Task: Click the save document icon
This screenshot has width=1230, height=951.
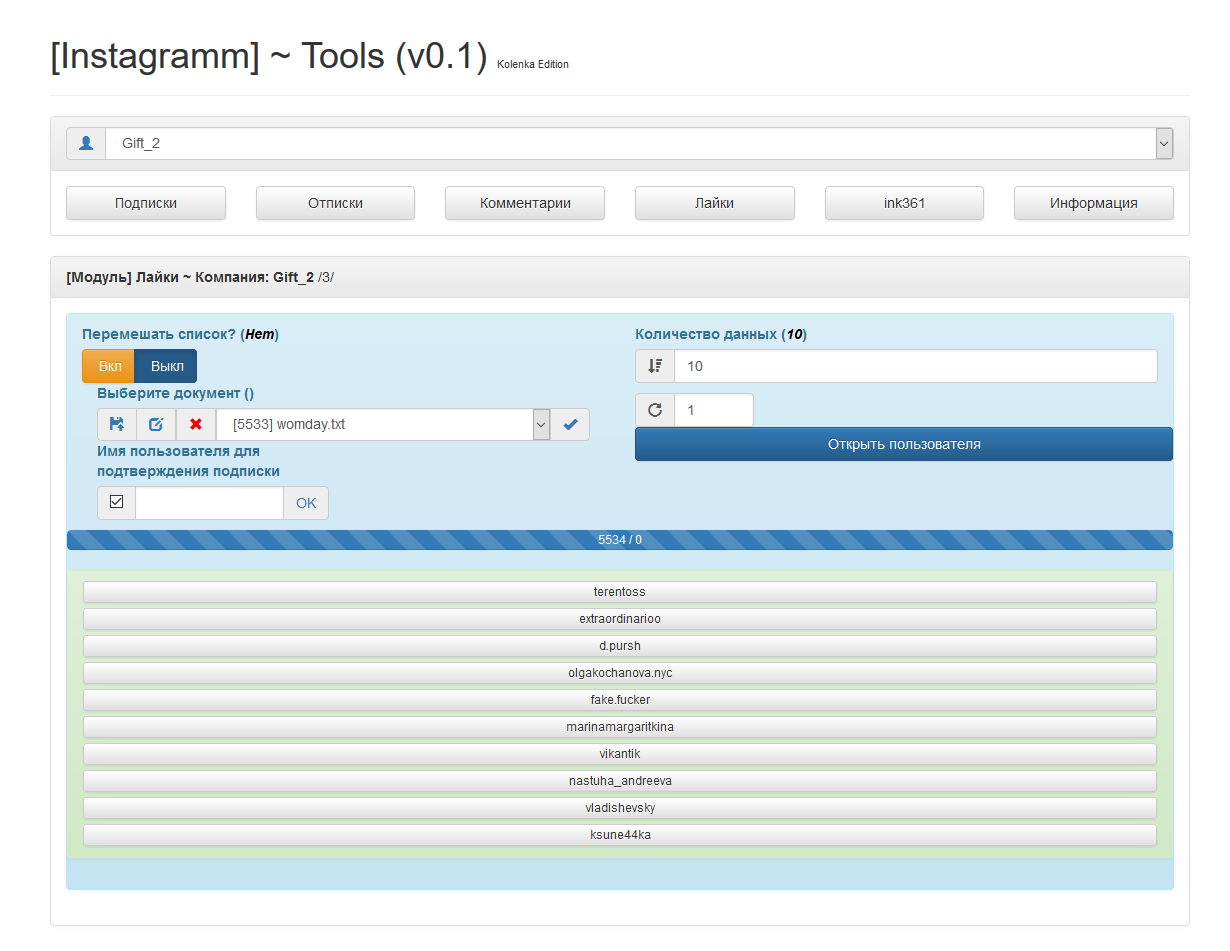Action: [x=117, y=424]
